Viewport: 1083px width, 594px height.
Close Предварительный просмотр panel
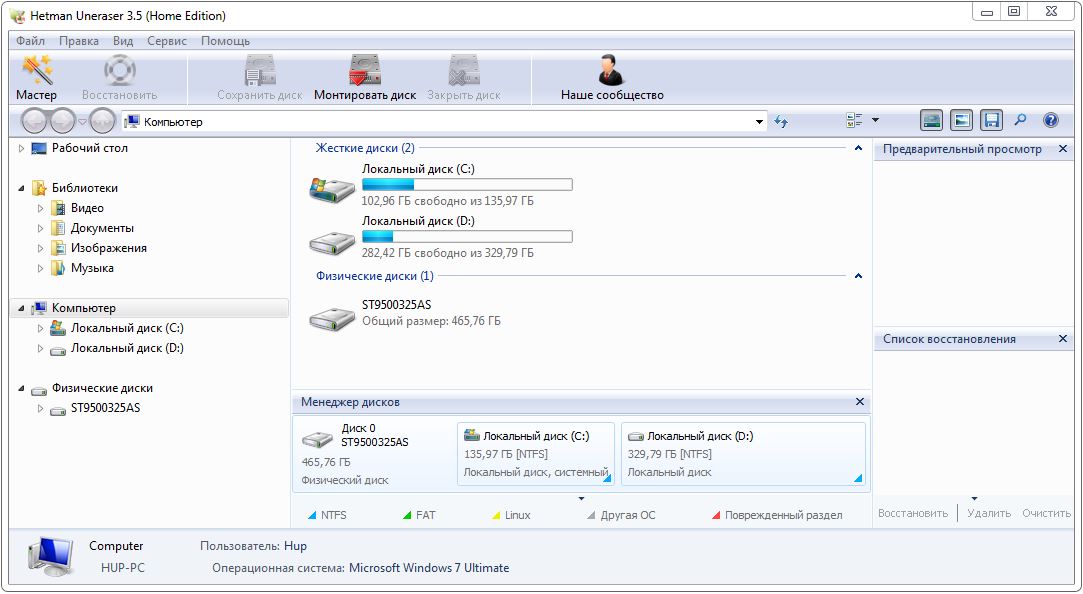click(x=1063, y=148)
